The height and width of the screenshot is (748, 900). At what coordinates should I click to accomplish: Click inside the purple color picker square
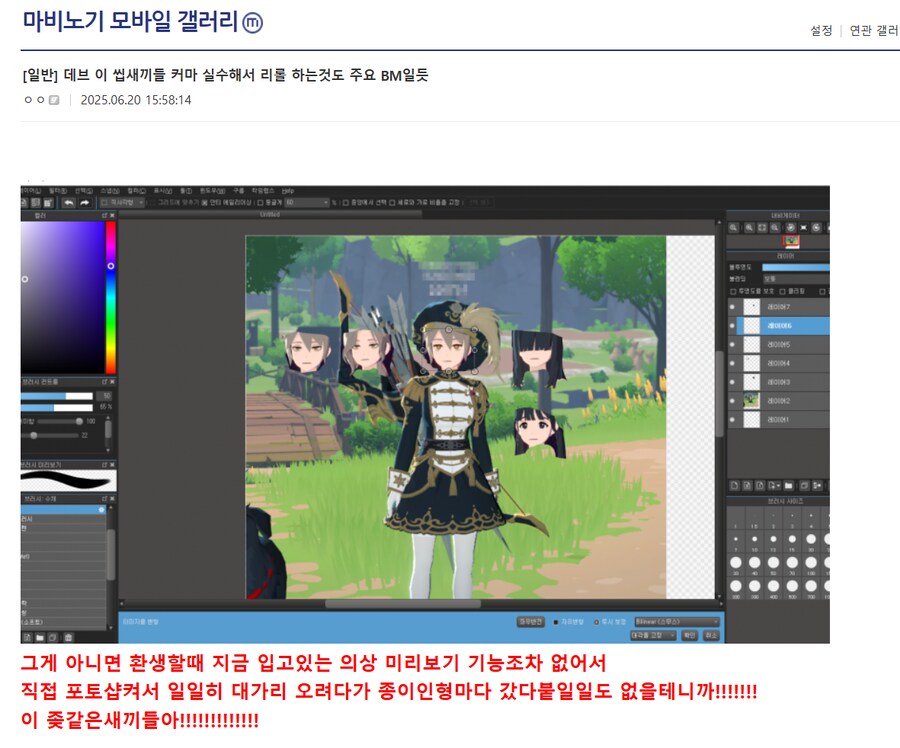coord(62,297)
